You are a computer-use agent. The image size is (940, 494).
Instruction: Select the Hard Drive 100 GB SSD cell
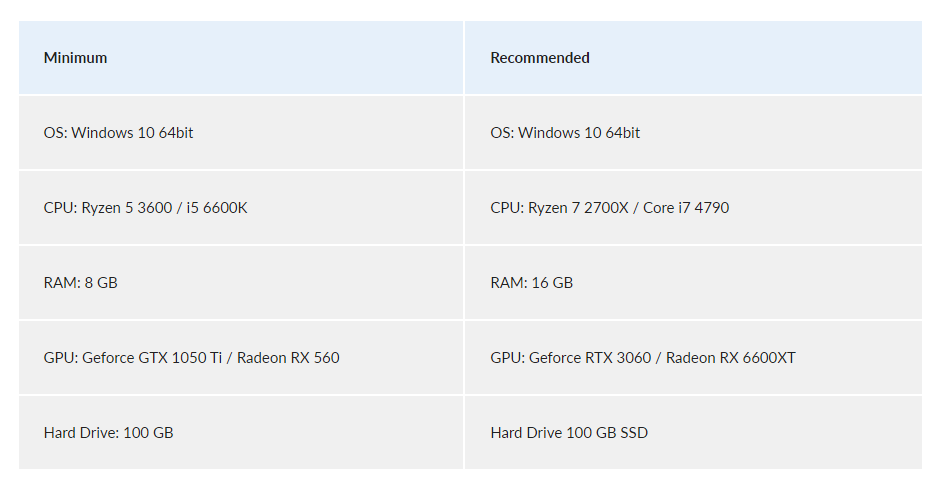pyautogui.click(x=694, y=432)
